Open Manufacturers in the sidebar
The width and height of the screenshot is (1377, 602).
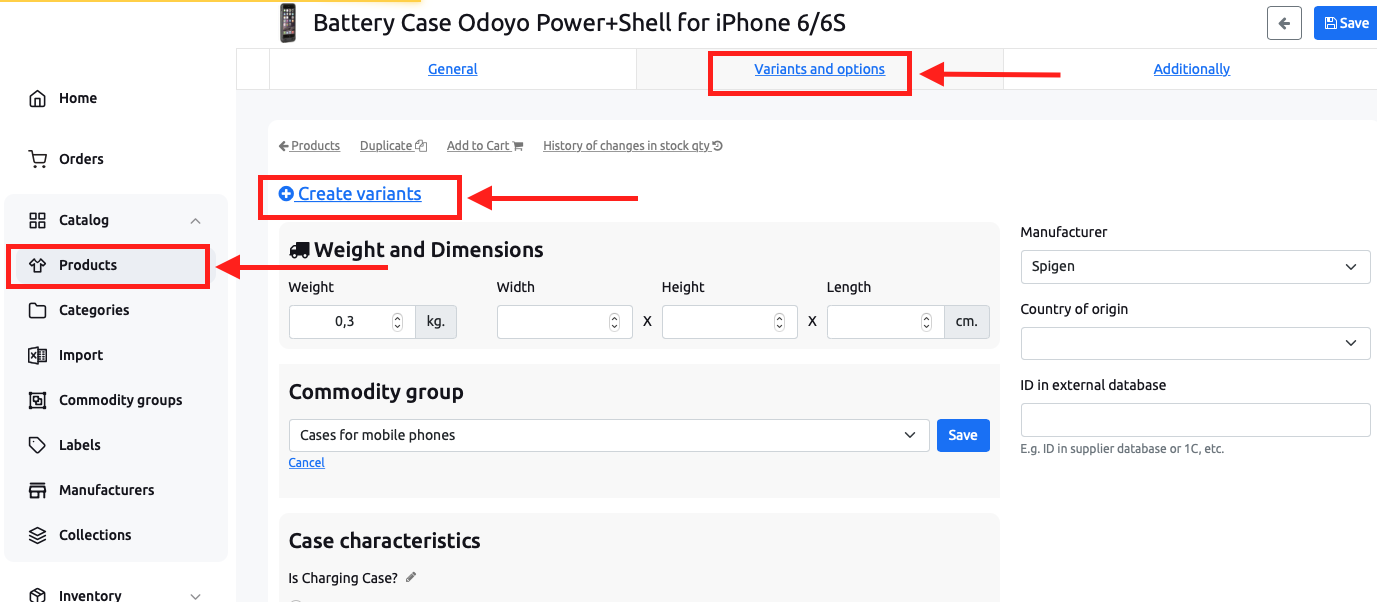point(106,490)
